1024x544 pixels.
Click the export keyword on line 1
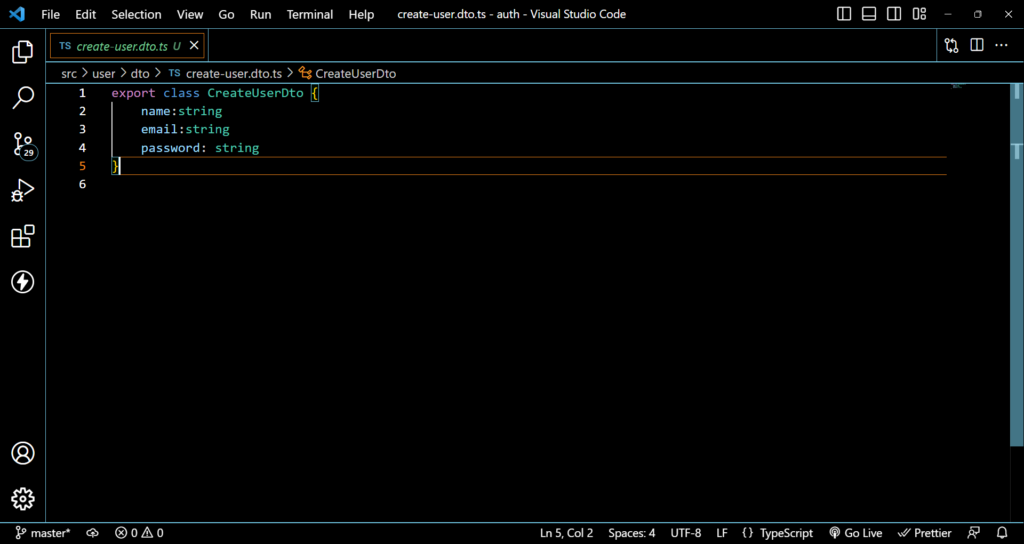pos(133,93)
